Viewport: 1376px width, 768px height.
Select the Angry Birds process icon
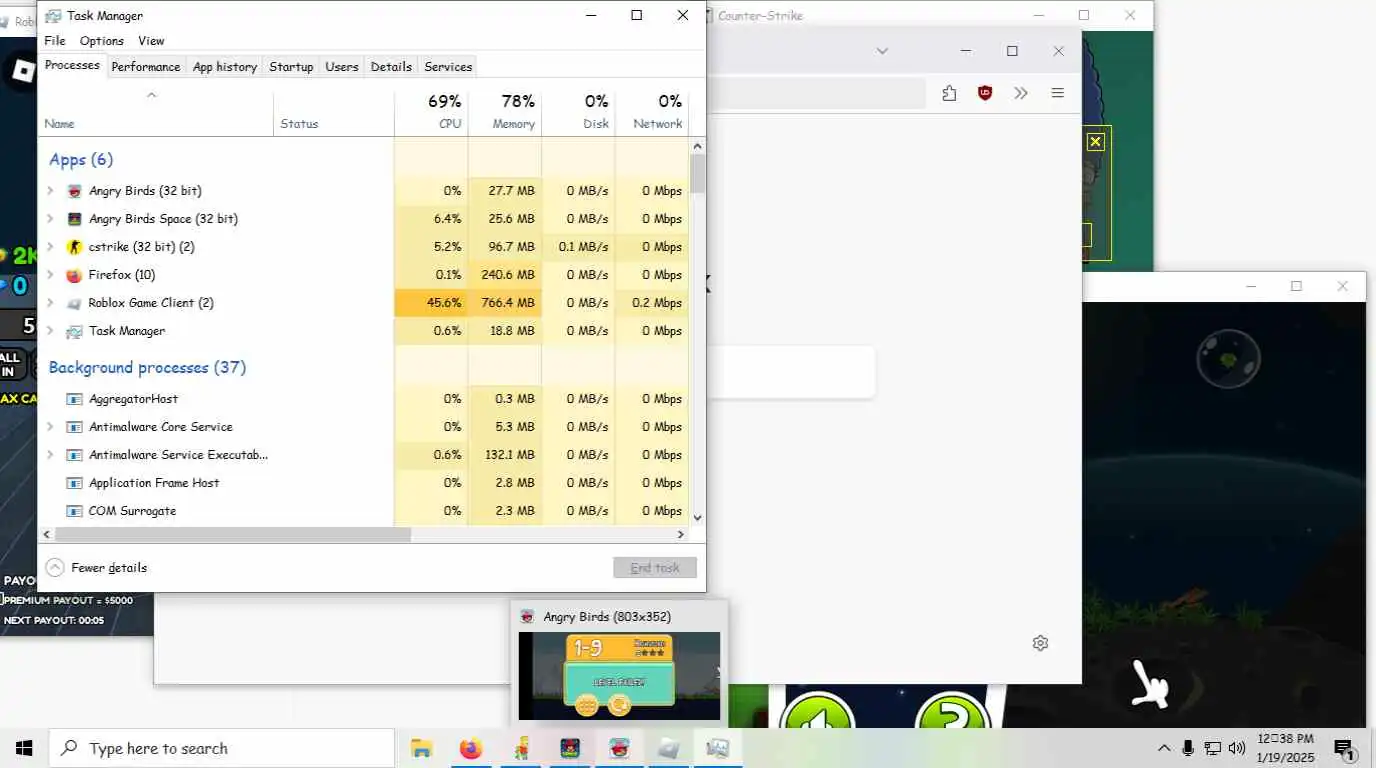click(x=74, y=191)
